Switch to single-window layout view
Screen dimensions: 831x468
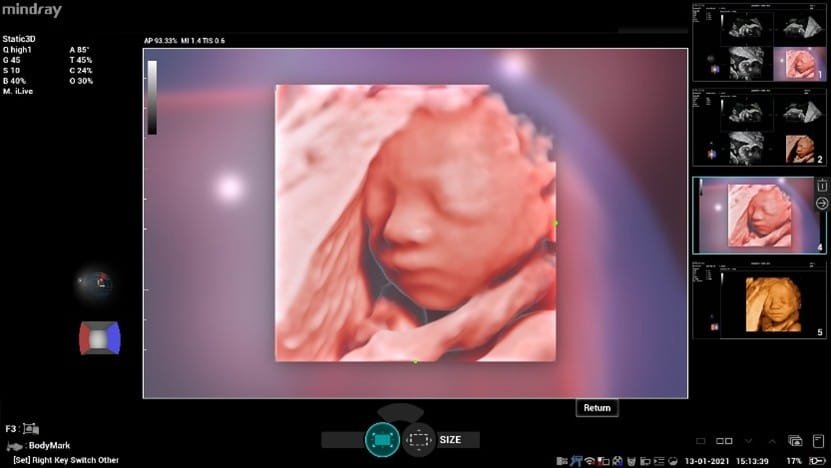click(x=700, y=440)
